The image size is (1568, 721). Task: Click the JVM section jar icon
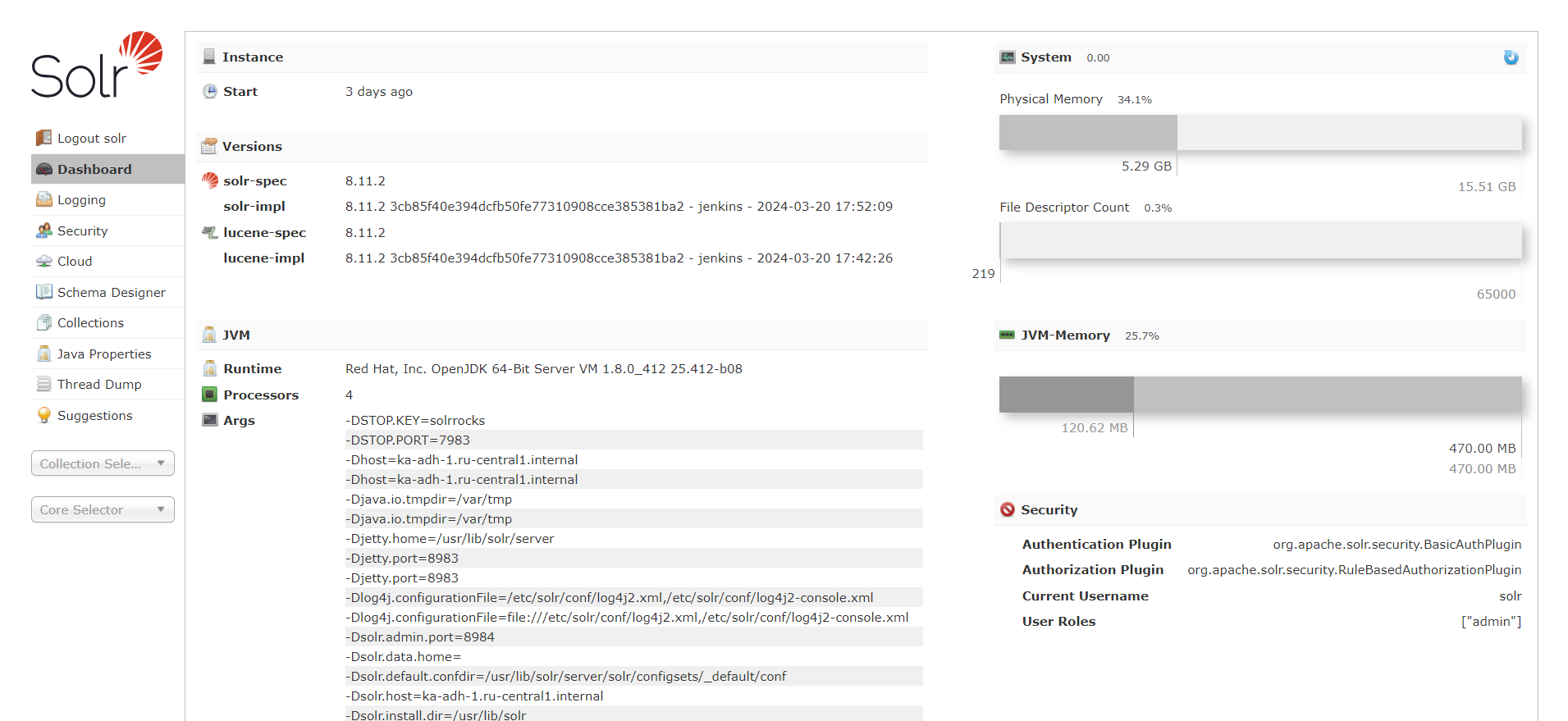click(x=209, y=335)
